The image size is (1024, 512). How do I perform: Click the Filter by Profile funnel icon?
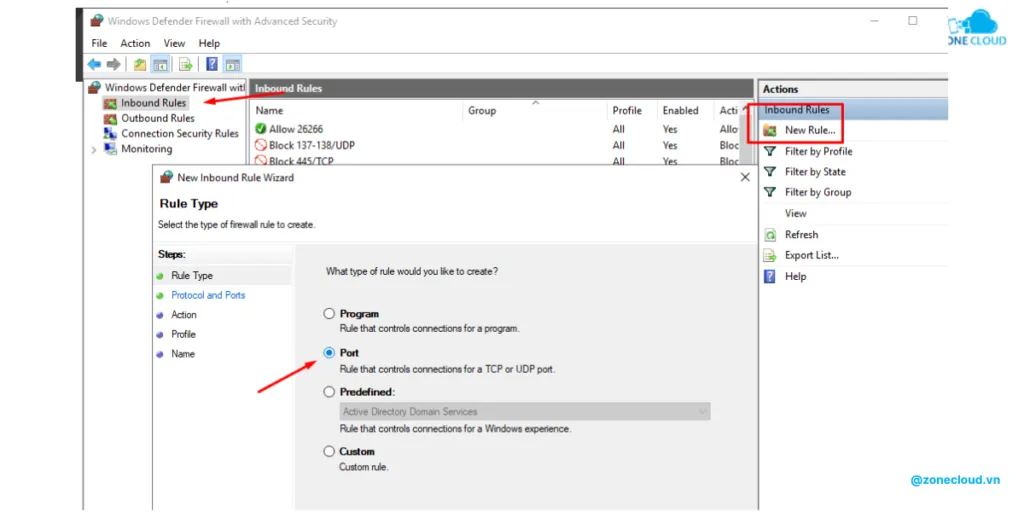click(771, 152)
